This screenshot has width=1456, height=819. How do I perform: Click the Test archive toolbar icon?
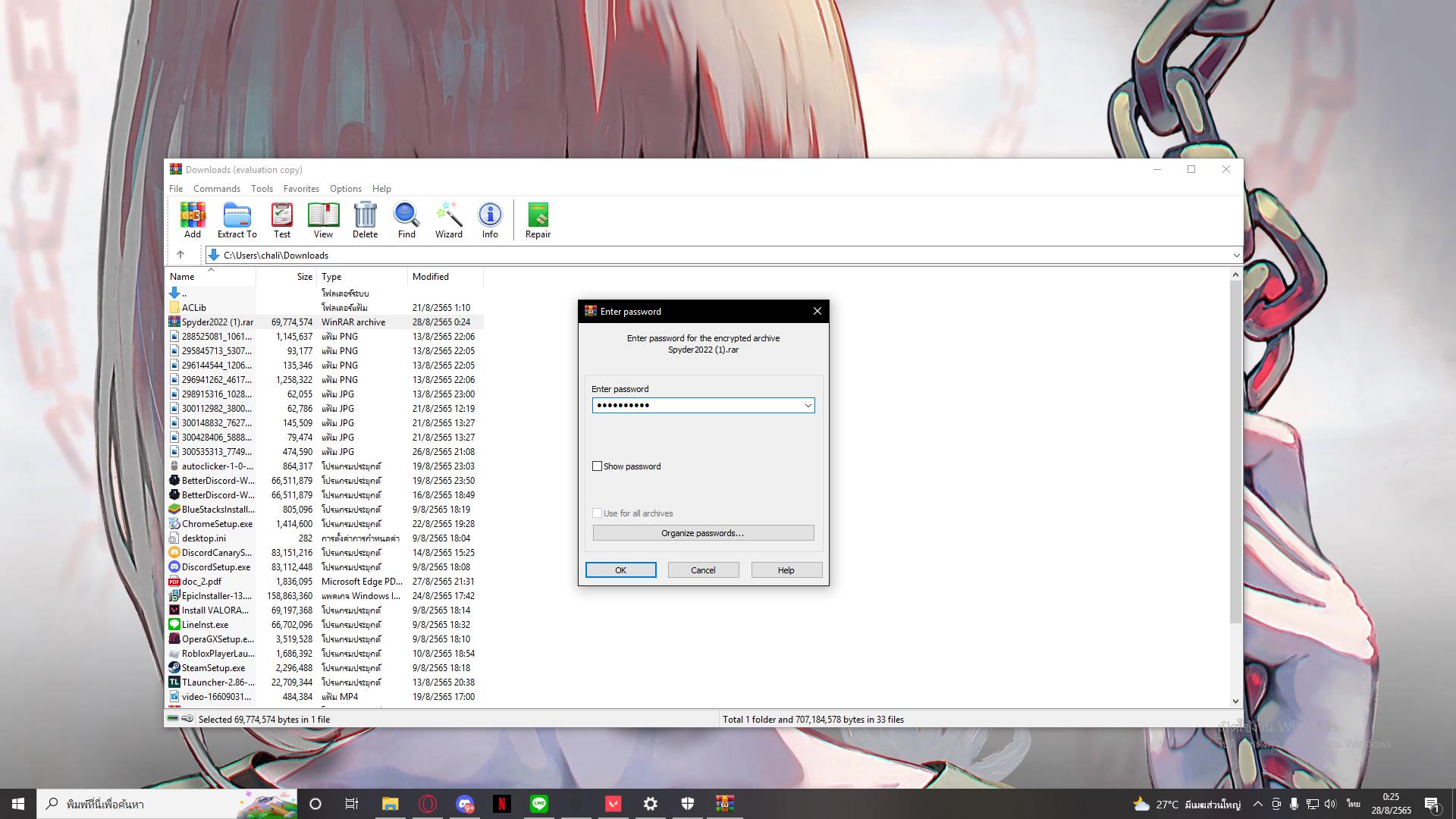click(282, 216)
